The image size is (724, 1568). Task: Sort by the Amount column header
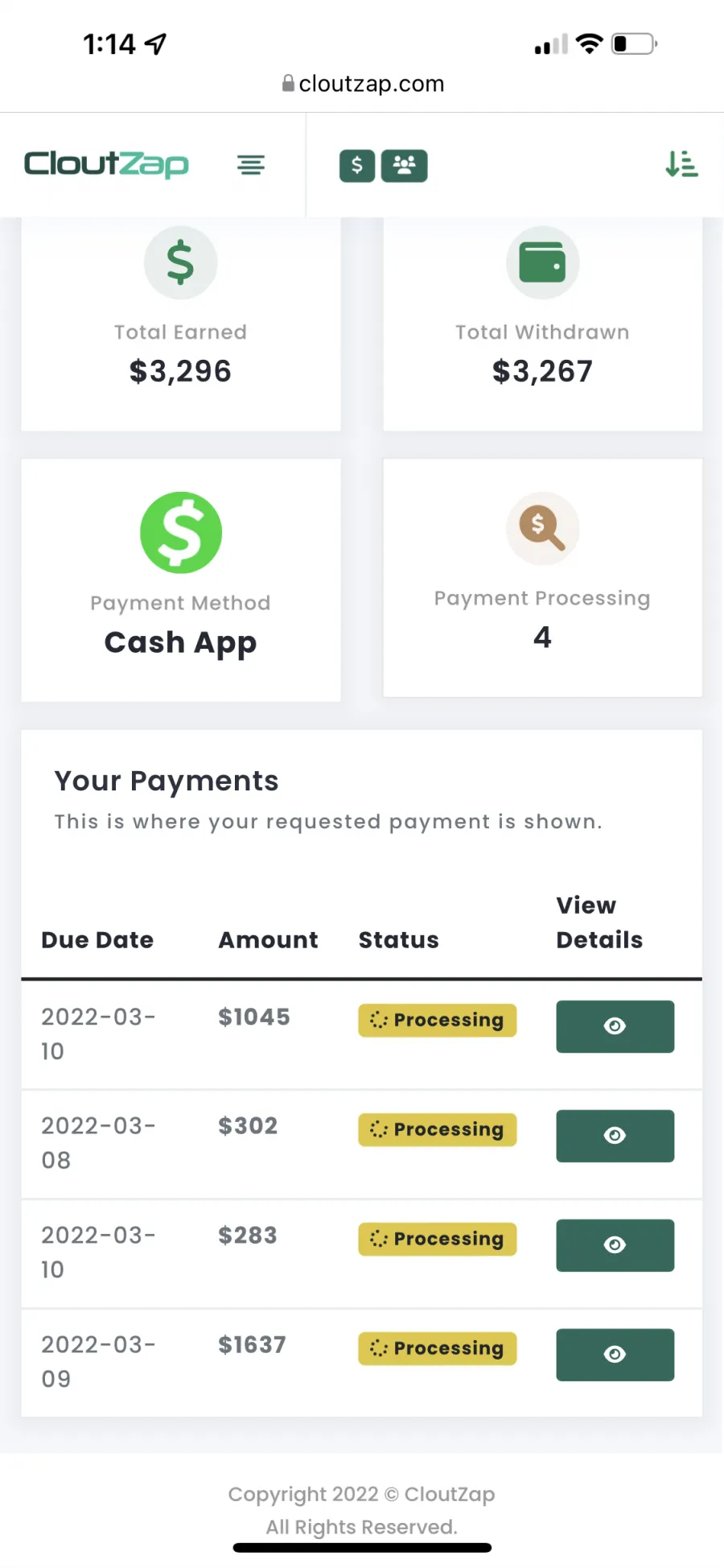click(x=269, y=939)
